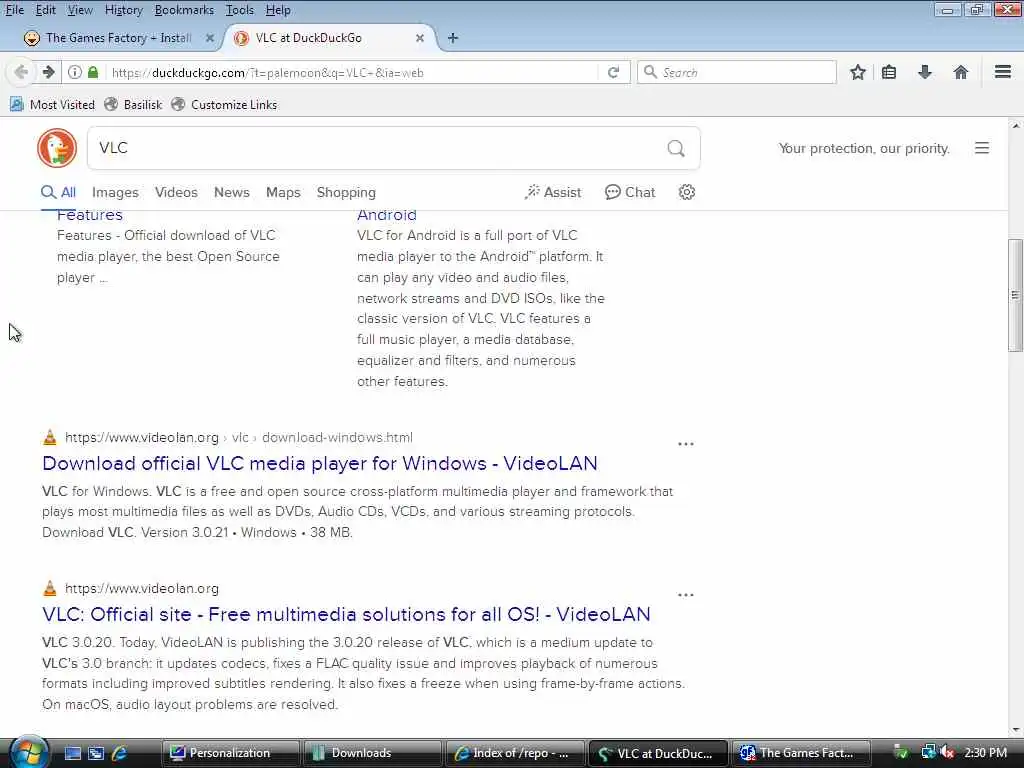Click the green padlock security icon

coord(93,72)
